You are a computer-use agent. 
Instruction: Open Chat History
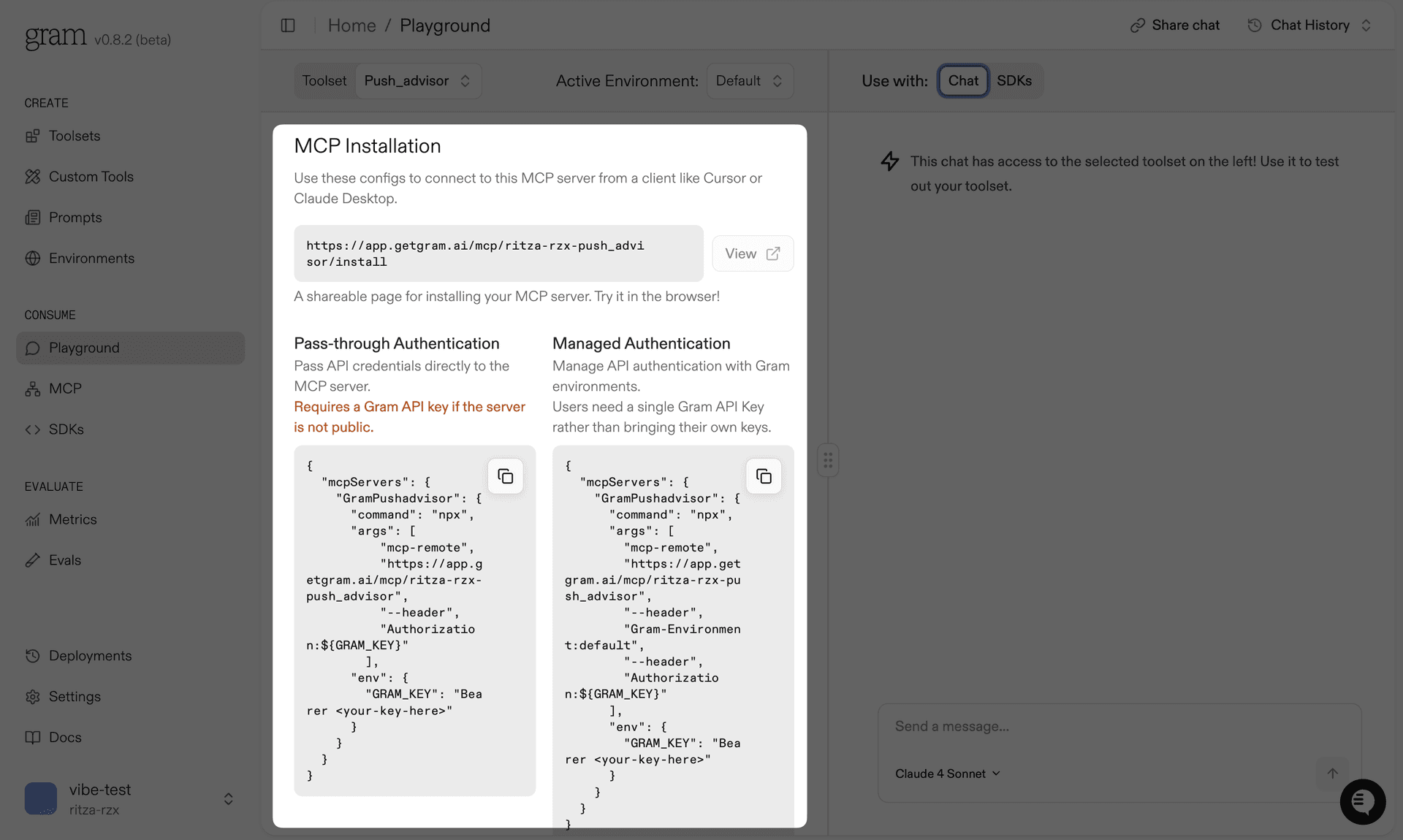(1309, 25)
